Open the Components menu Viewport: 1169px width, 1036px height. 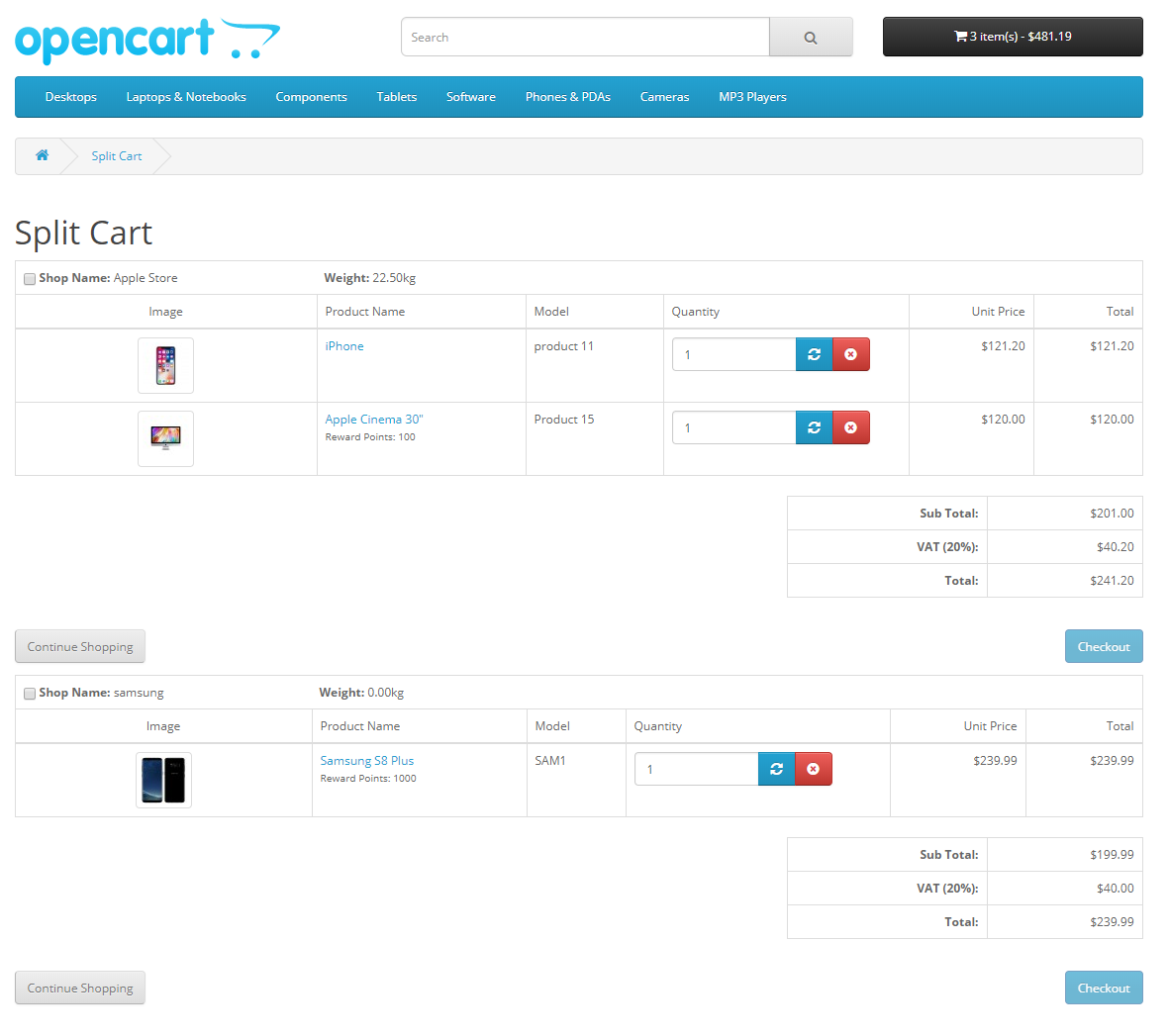311,97
